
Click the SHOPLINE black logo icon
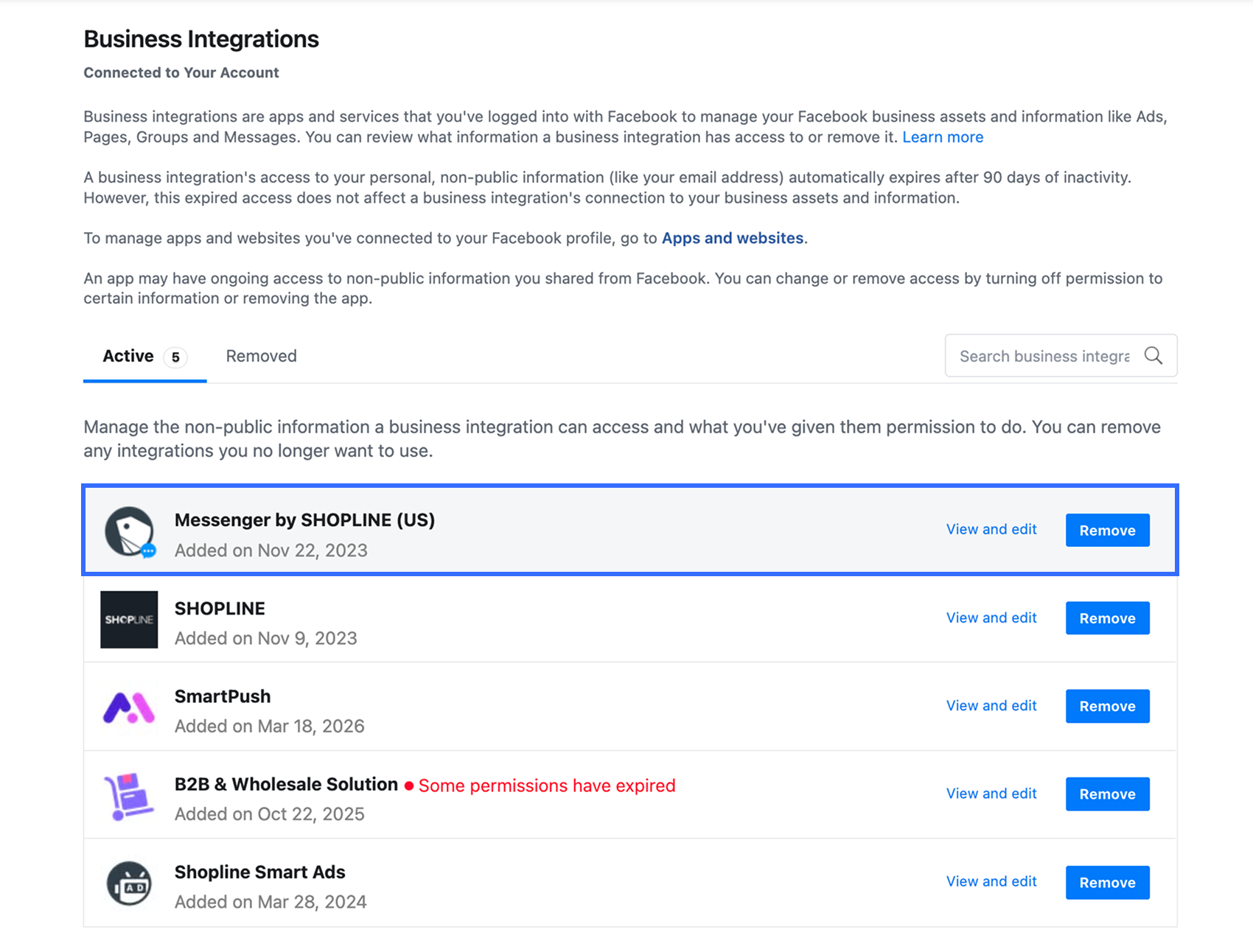click(x=129, y=620)
